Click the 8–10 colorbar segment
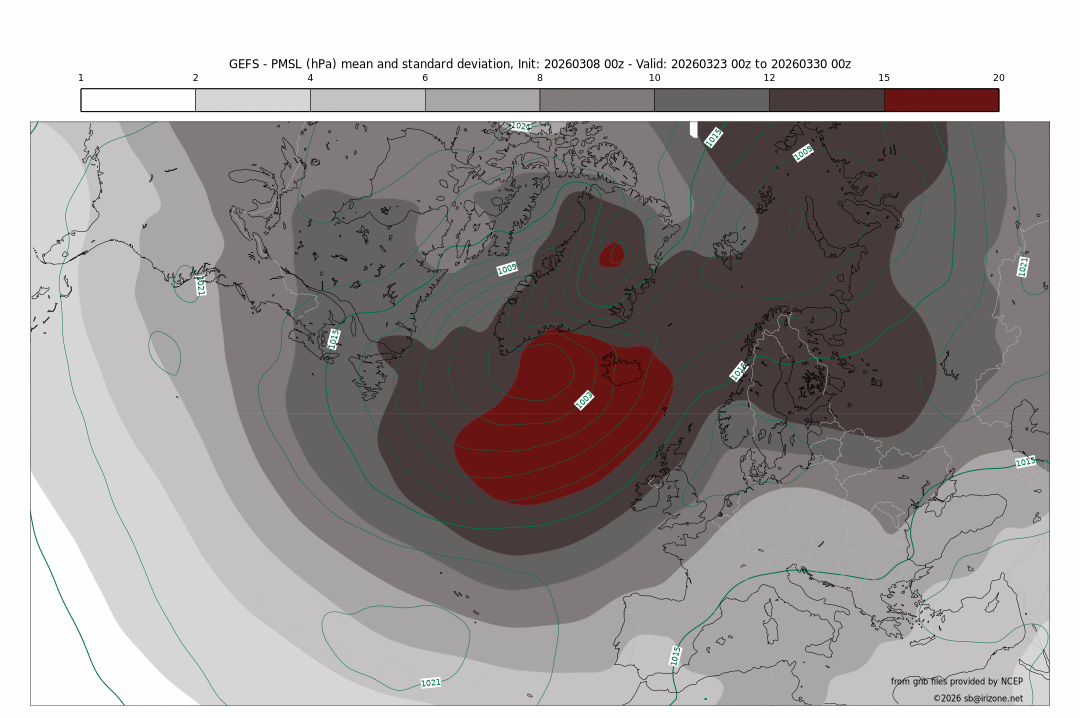This screenshot has width=1080, height=718. coord(597,100)
